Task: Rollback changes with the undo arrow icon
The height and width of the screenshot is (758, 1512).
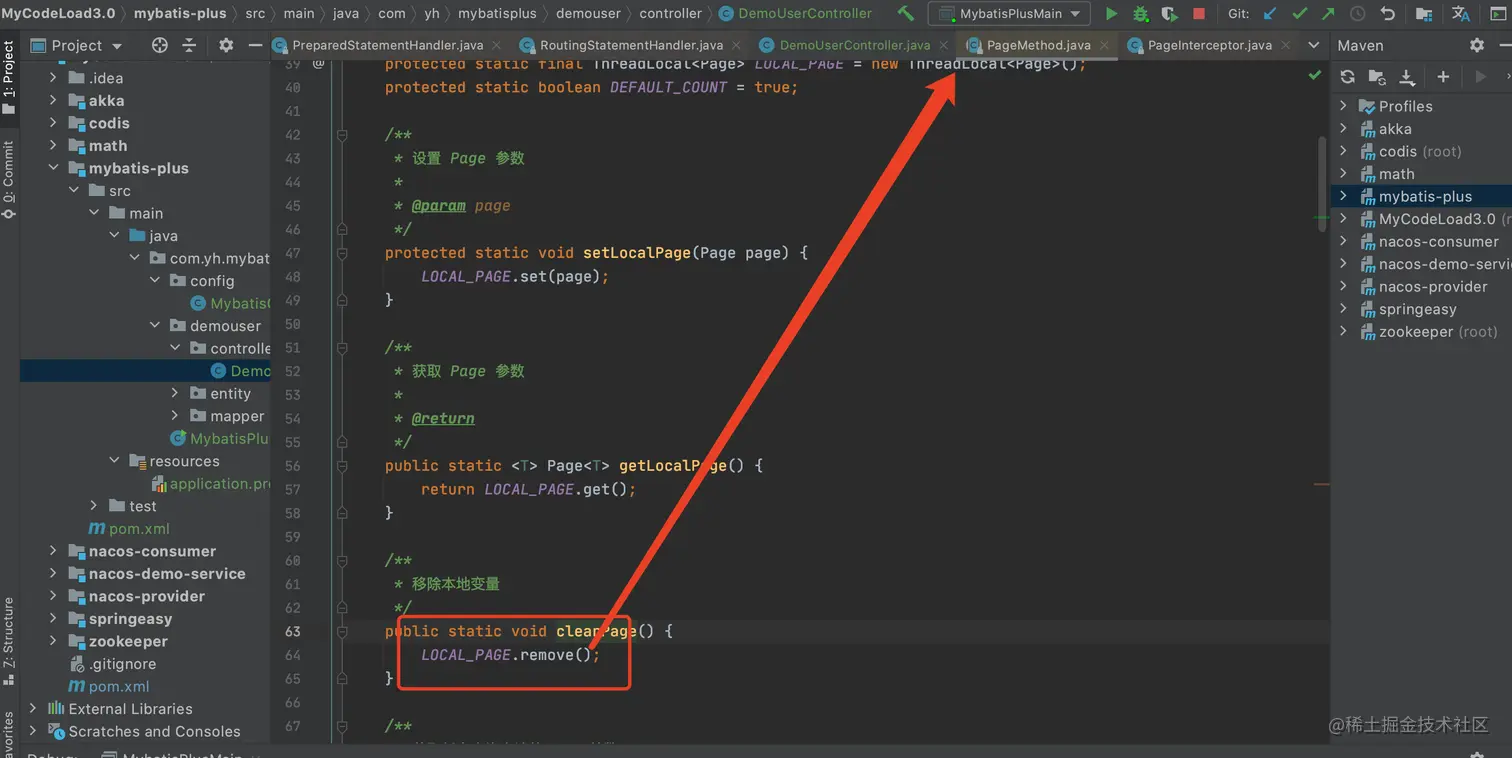Action: click(x=1387, y=14)
